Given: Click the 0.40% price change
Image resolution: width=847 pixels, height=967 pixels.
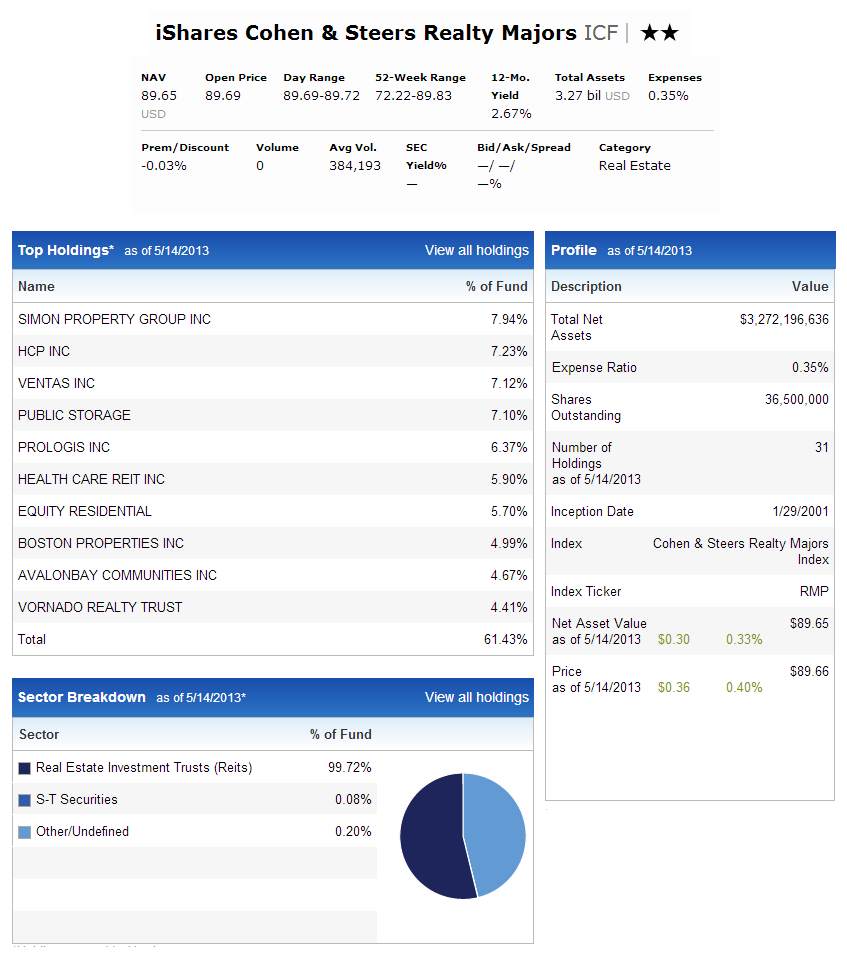Looking at the screenshot, I should (744, 688).
